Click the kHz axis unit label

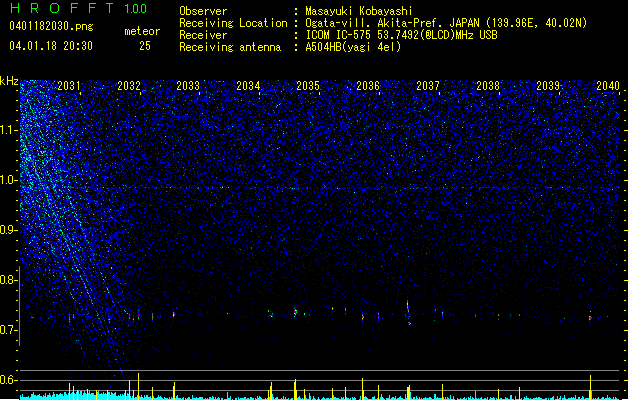click(9, 81)
